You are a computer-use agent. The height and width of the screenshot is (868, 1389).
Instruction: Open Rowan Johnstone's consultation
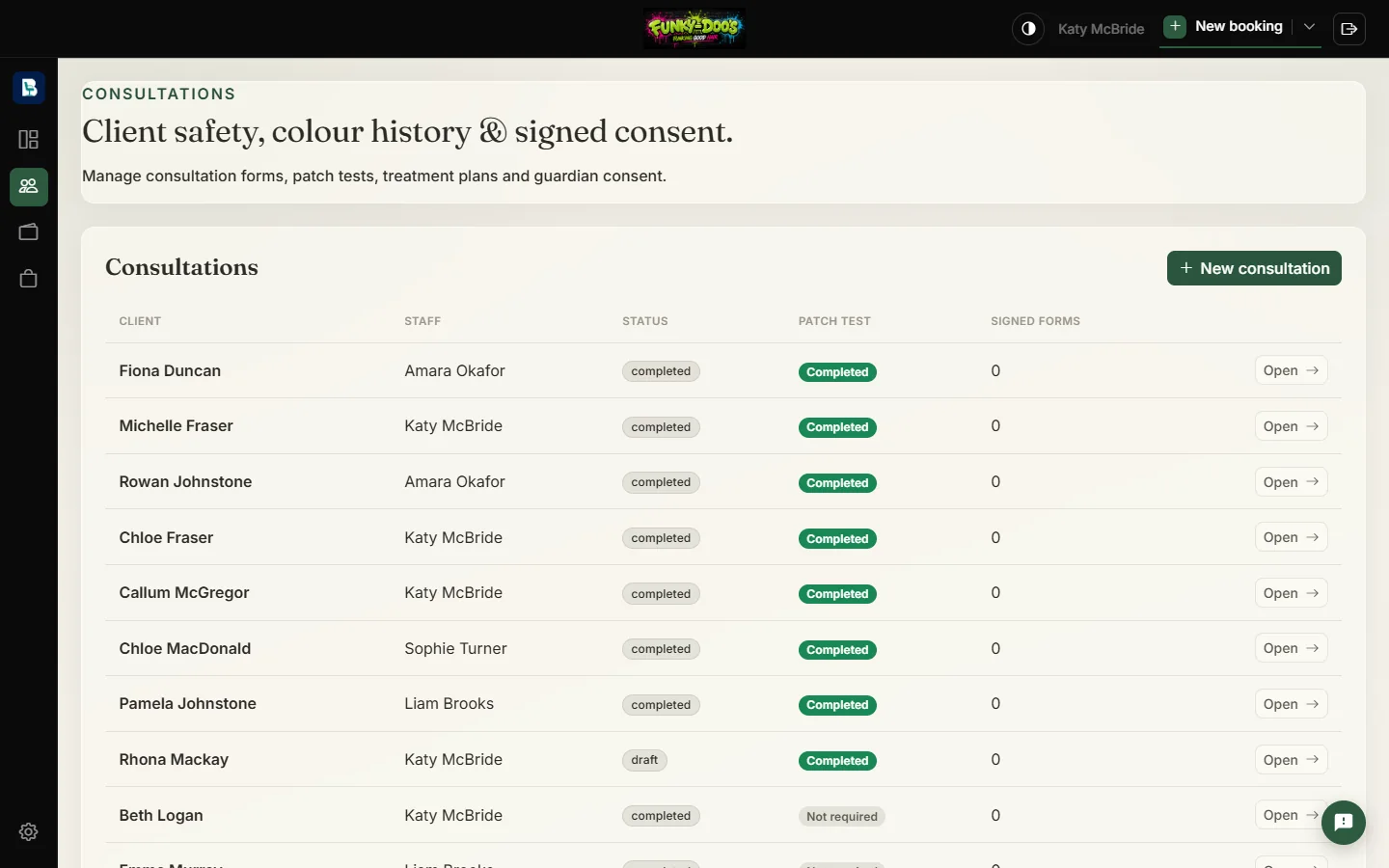click(1291, 482)
